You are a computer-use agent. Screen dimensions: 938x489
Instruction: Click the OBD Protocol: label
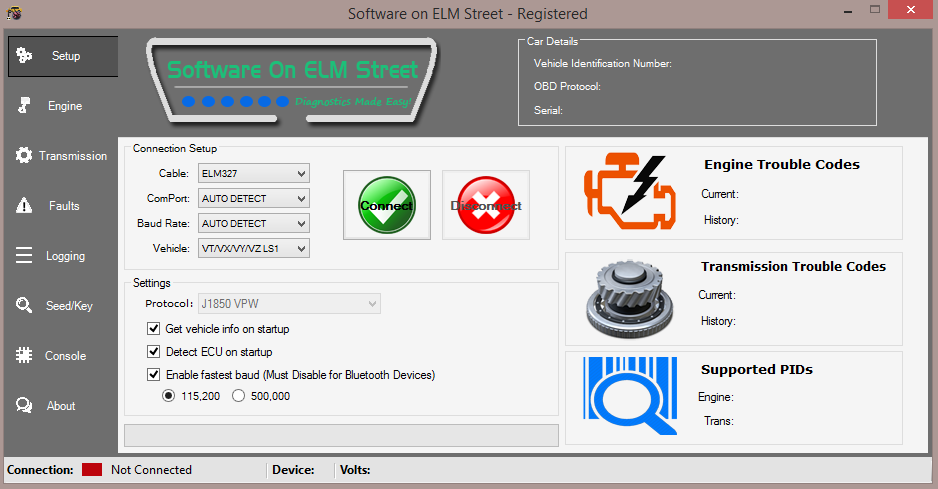(567, 87)
